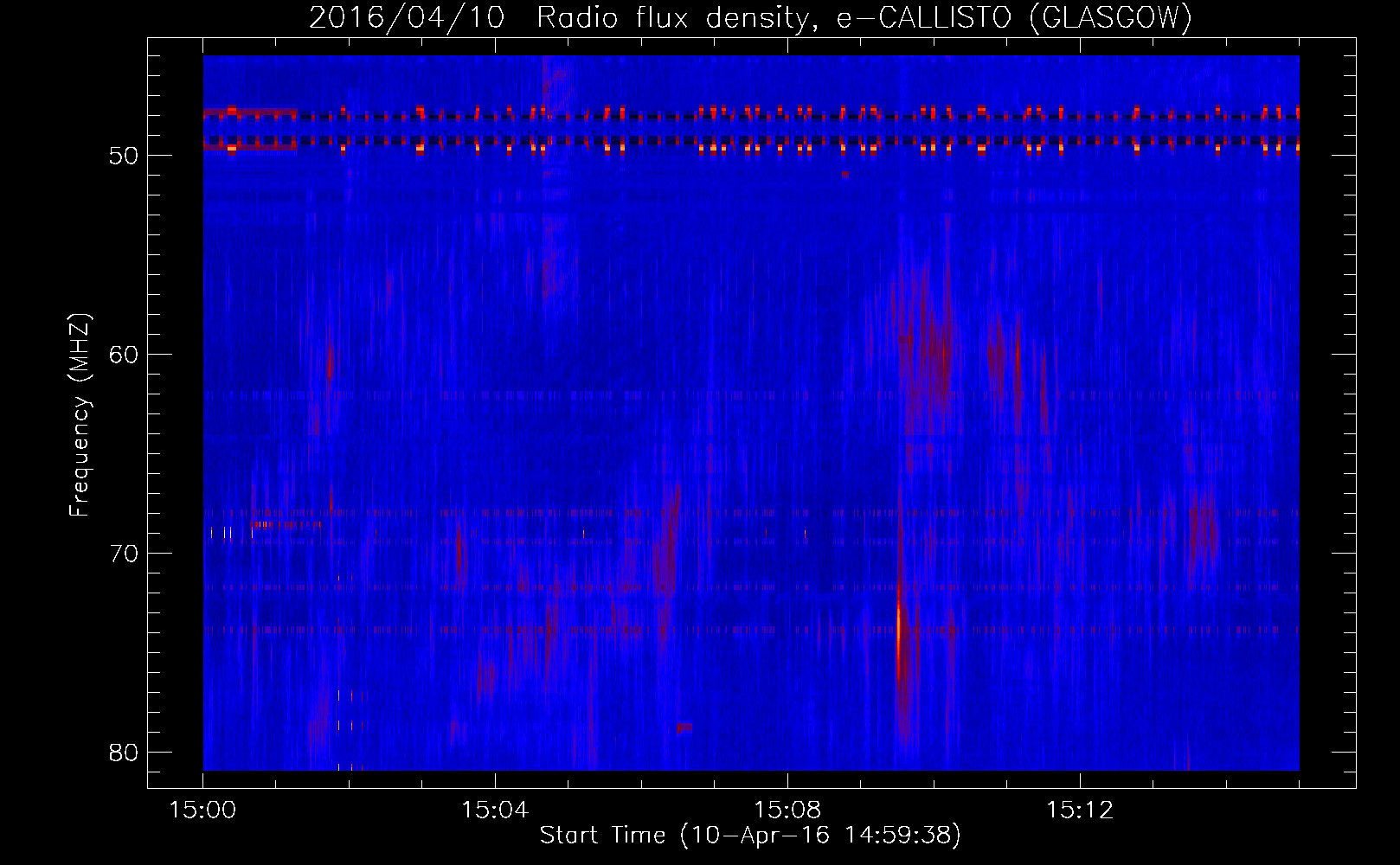Click the "Frequency (MHZ)" axis label
Screen dimensions: 1400x865
pyautogui.click(x=80, y=415)
